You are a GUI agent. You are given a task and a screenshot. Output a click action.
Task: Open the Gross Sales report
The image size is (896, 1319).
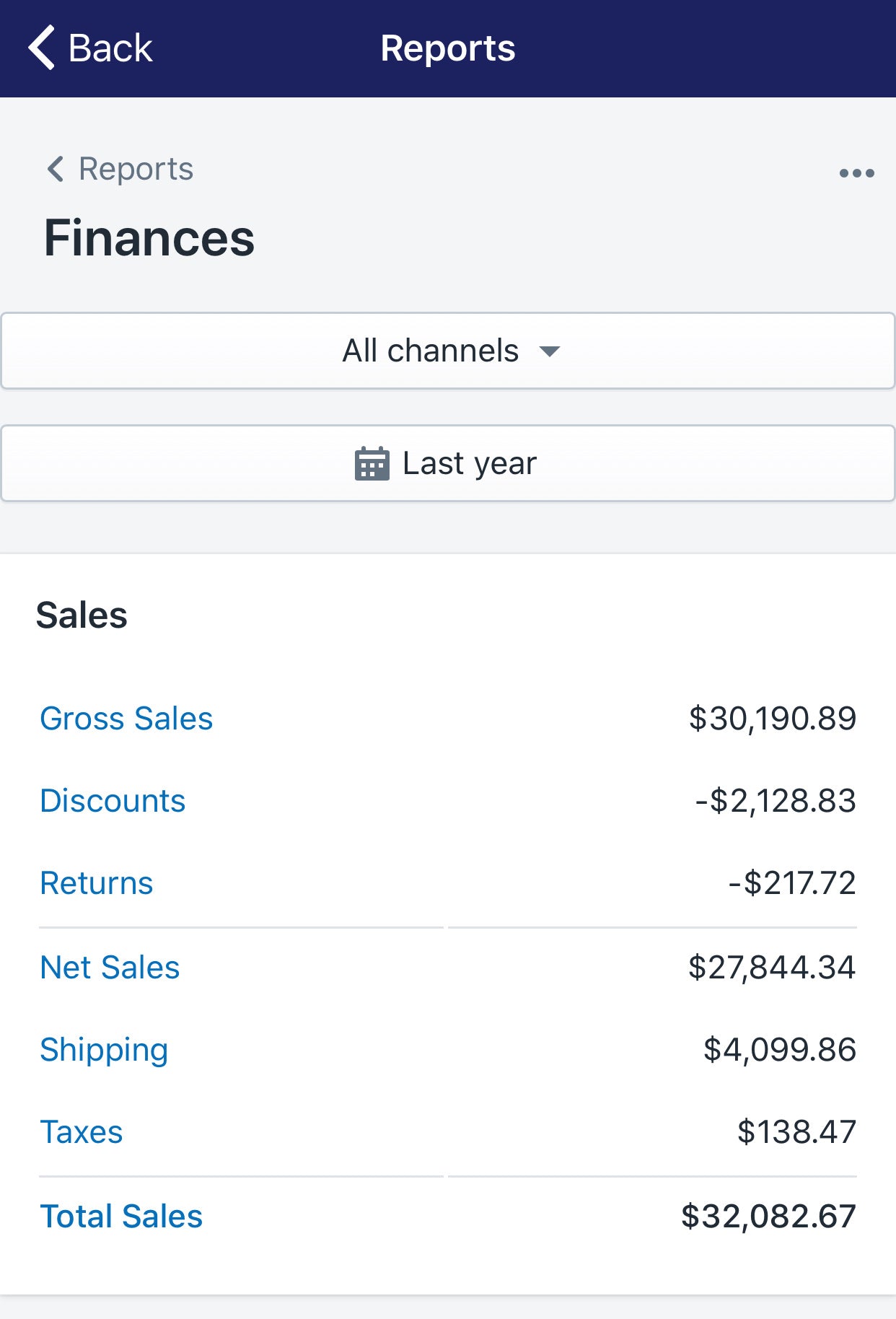click(126, 719)
